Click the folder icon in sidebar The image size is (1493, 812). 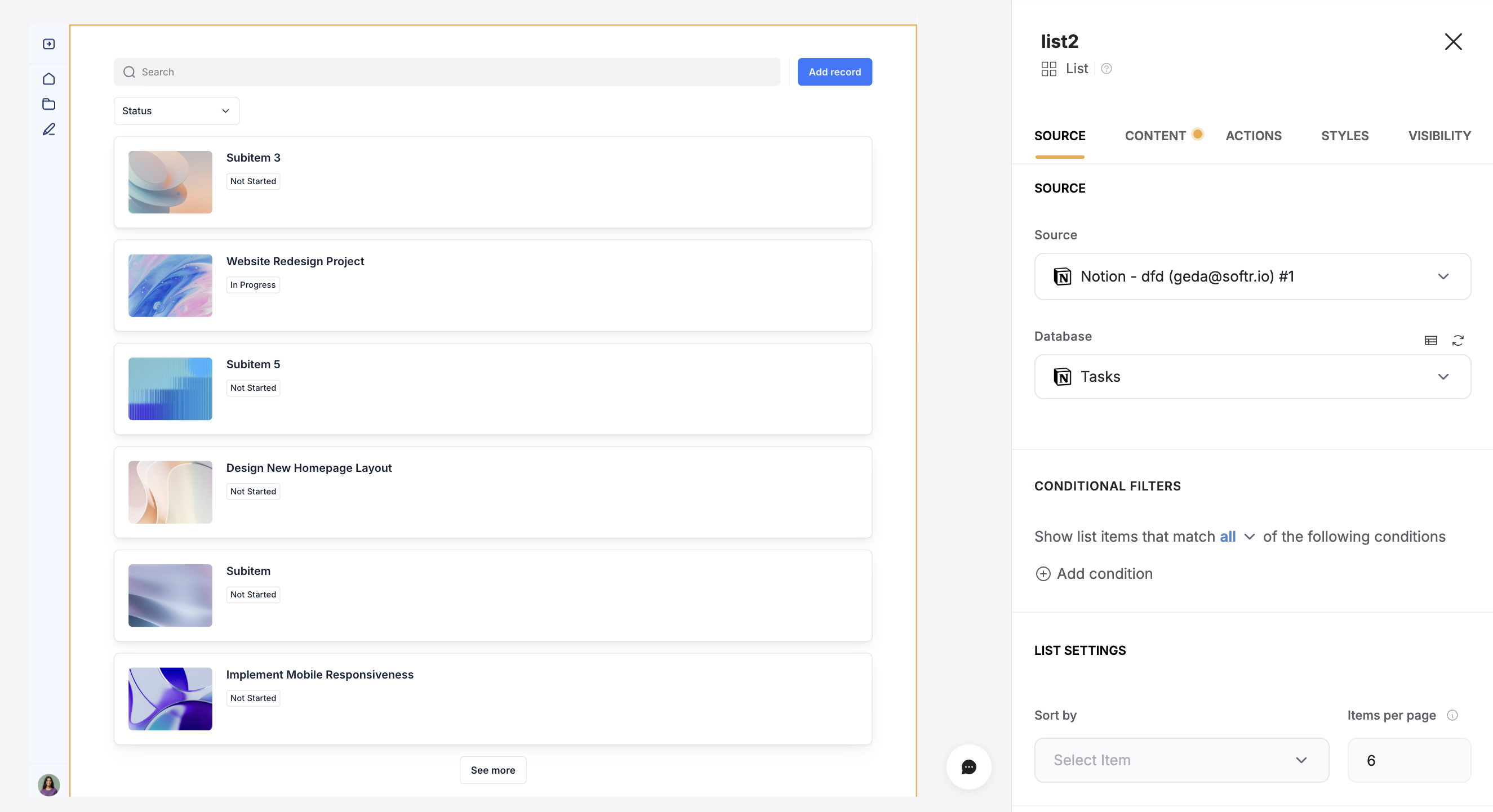point(48,104)
